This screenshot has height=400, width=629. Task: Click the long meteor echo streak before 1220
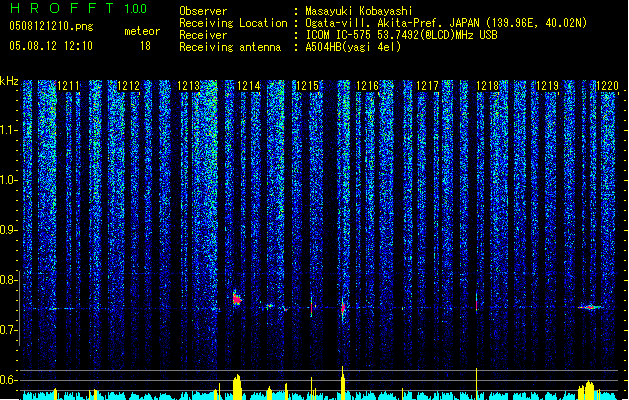(590, 307)
